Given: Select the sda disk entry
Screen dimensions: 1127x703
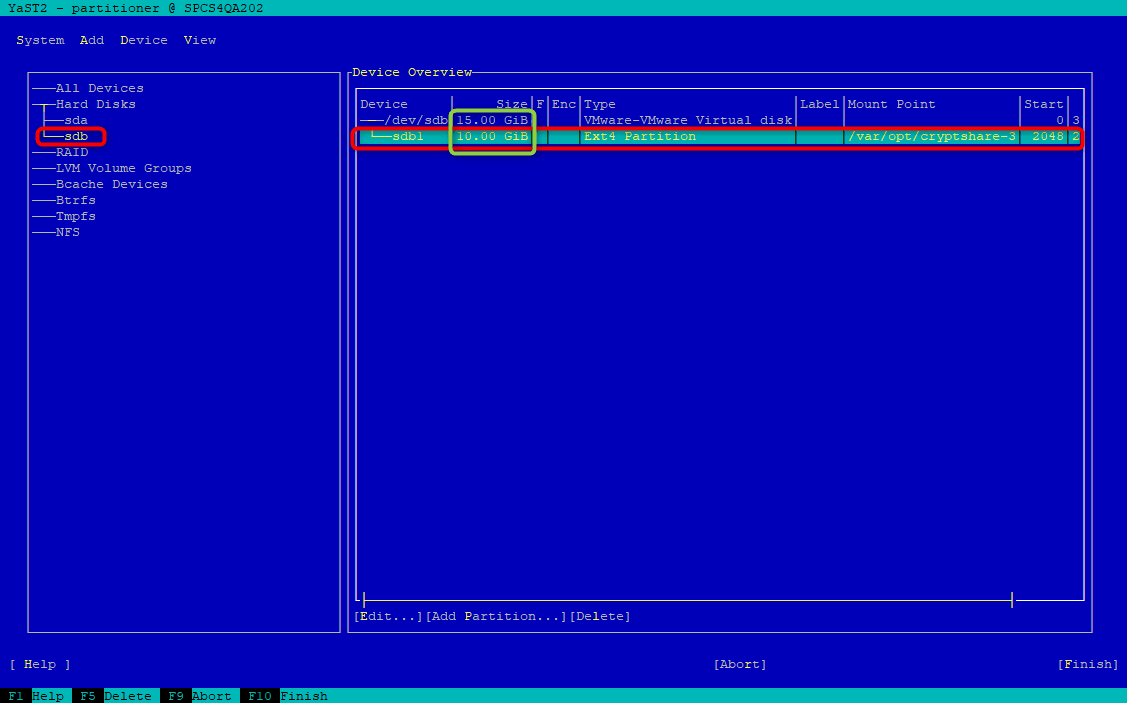Looking at the screenshot, I should pos(76,120).
